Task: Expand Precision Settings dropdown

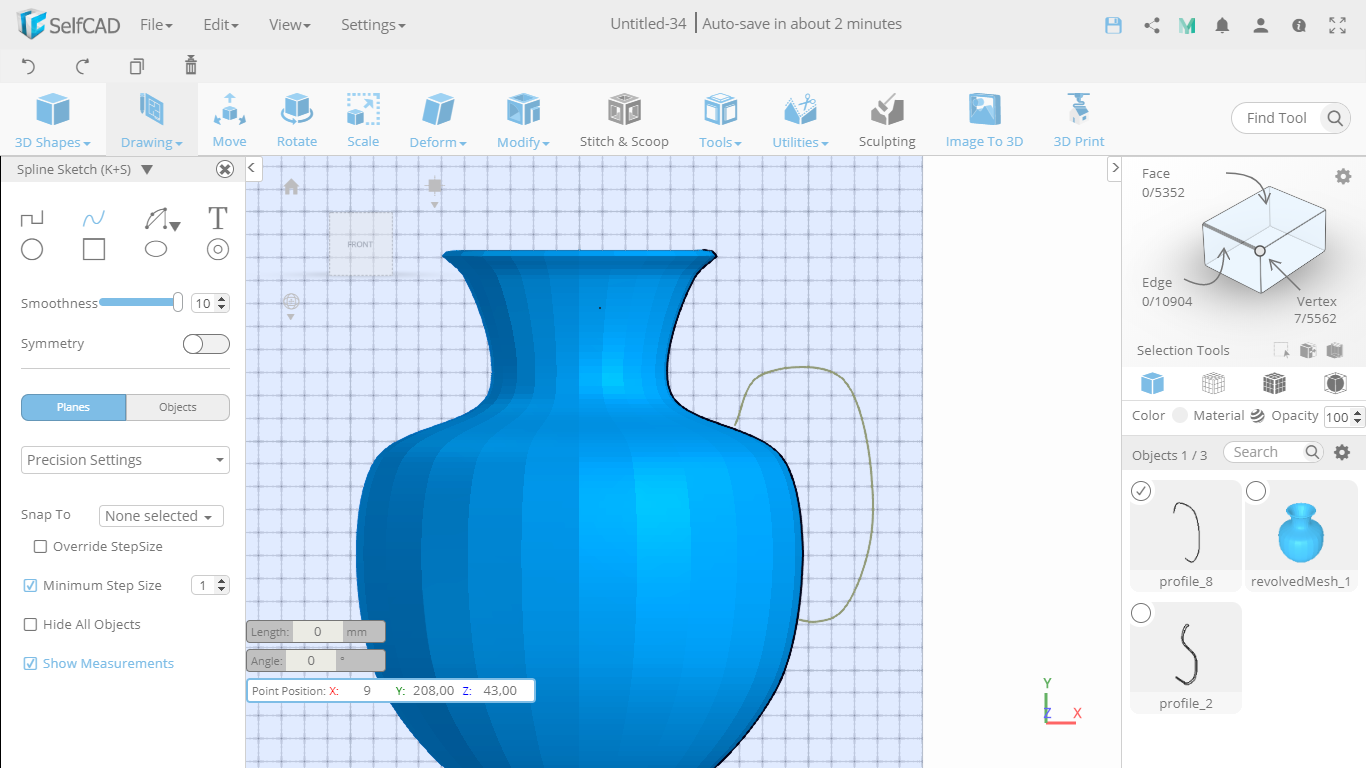Action: tap(125, 460)
